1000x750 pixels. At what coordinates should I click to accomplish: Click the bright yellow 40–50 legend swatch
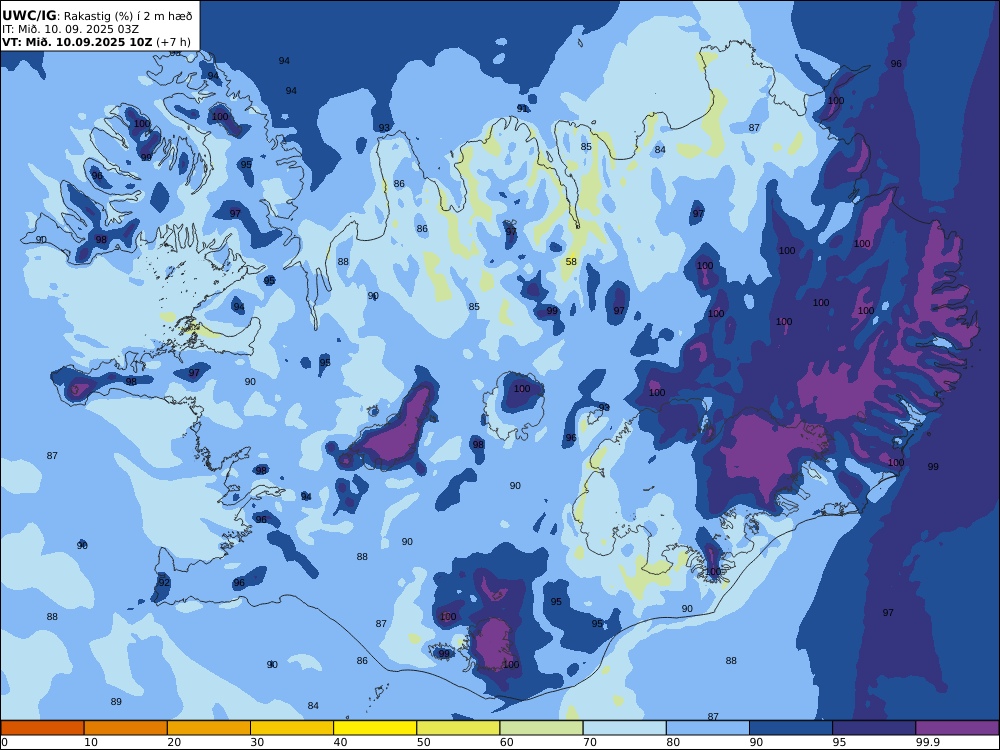point(375,728)
